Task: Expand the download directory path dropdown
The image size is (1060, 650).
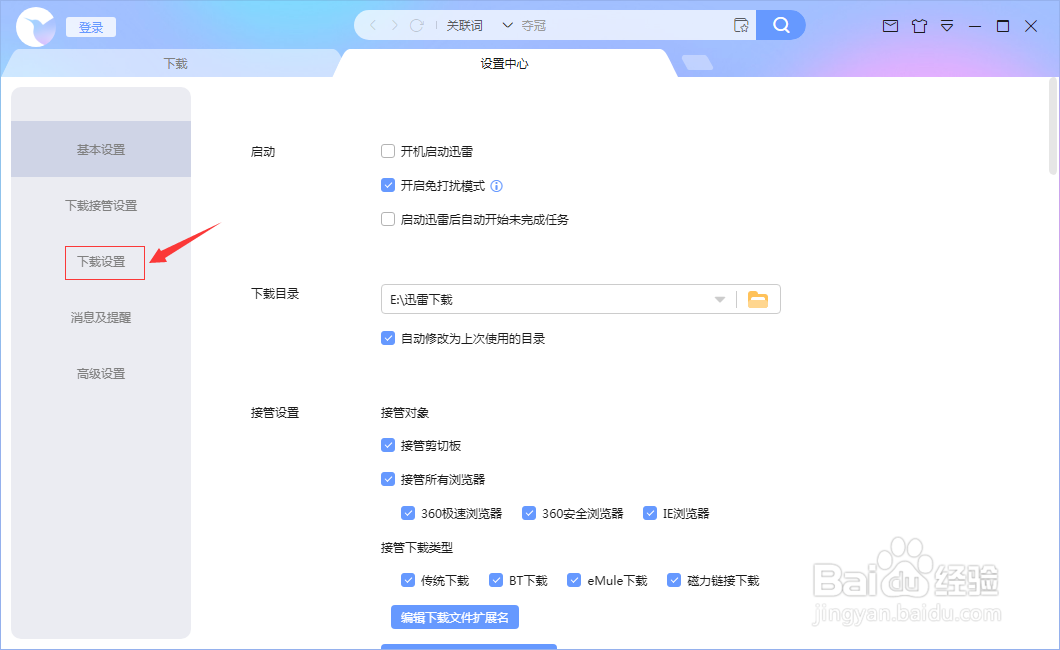Action: pyautogui.click(x=719, y=298)
